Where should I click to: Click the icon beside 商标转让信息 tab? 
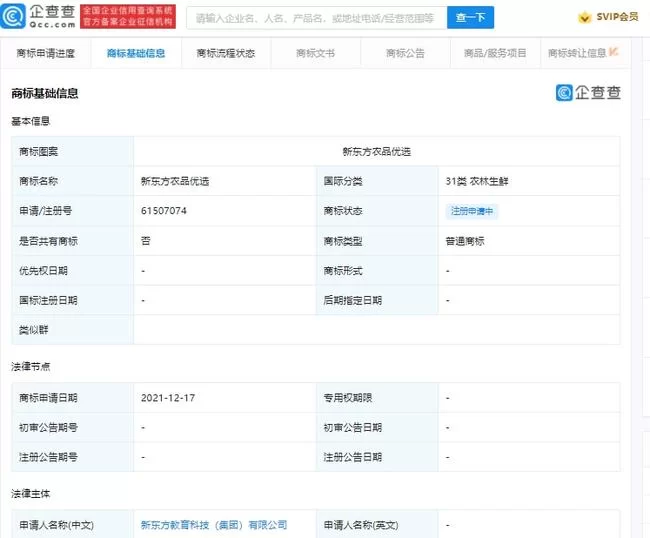click(x=614, y=52)
